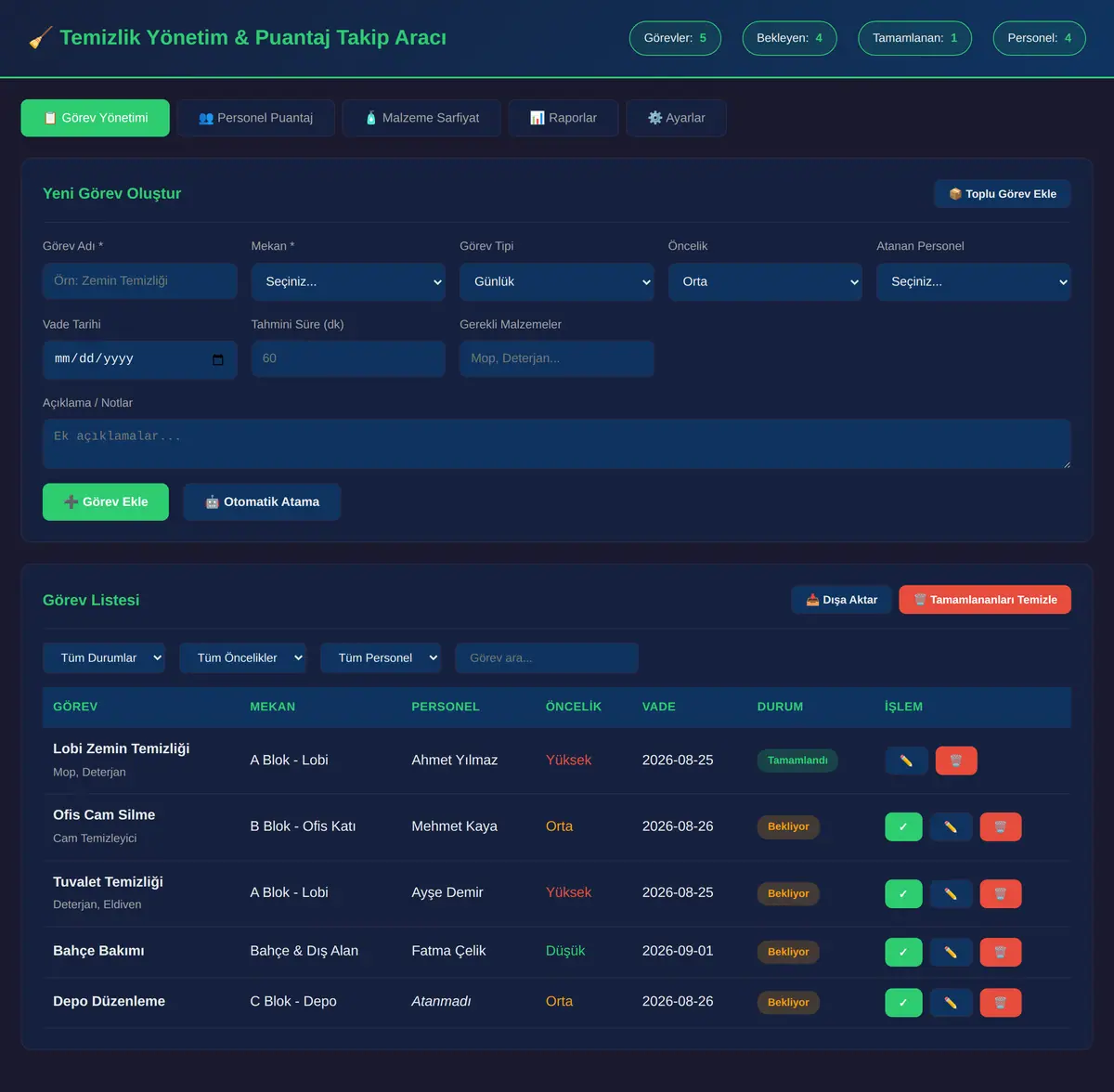Mark Bahçe Bakımı as completed
This screenshot has width=1114, height=1092.
tap(903, 952)
